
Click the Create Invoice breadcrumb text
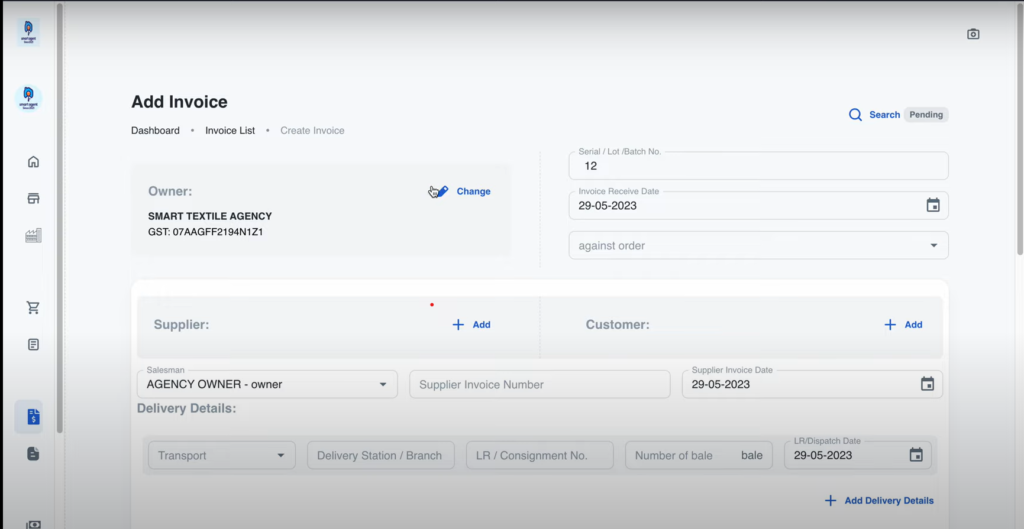point(312,131)
